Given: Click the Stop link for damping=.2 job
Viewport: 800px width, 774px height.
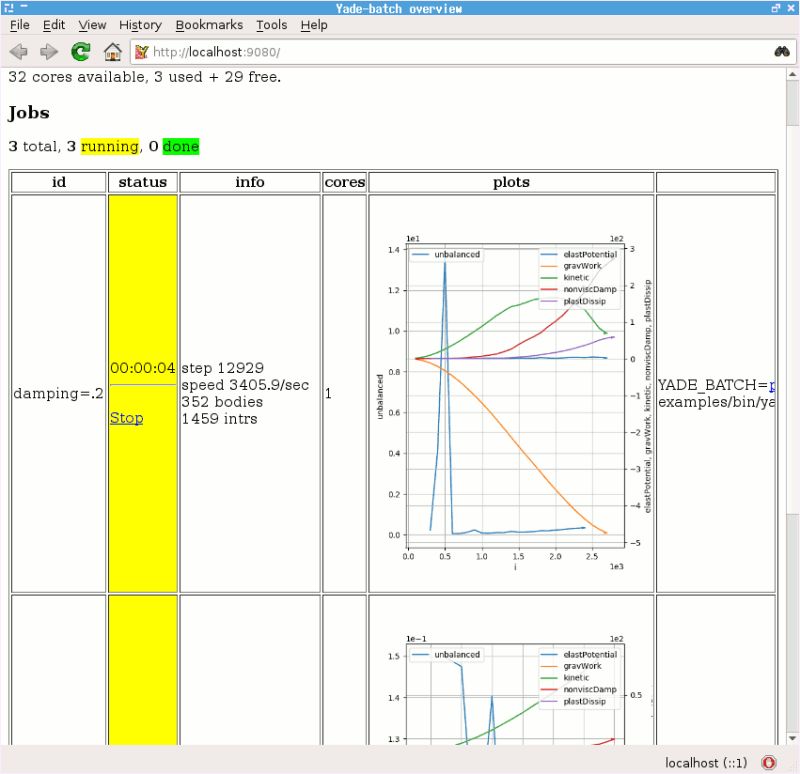Looking at the screenshot, I should 127,418.
